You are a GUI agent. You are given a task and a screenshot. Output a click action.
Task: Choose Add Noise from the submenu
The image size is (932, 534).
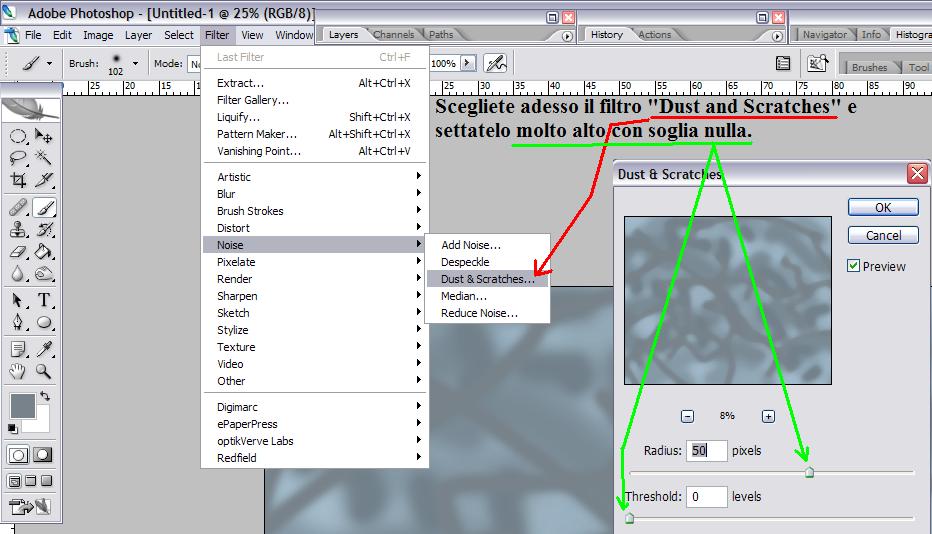click(487, 245)
